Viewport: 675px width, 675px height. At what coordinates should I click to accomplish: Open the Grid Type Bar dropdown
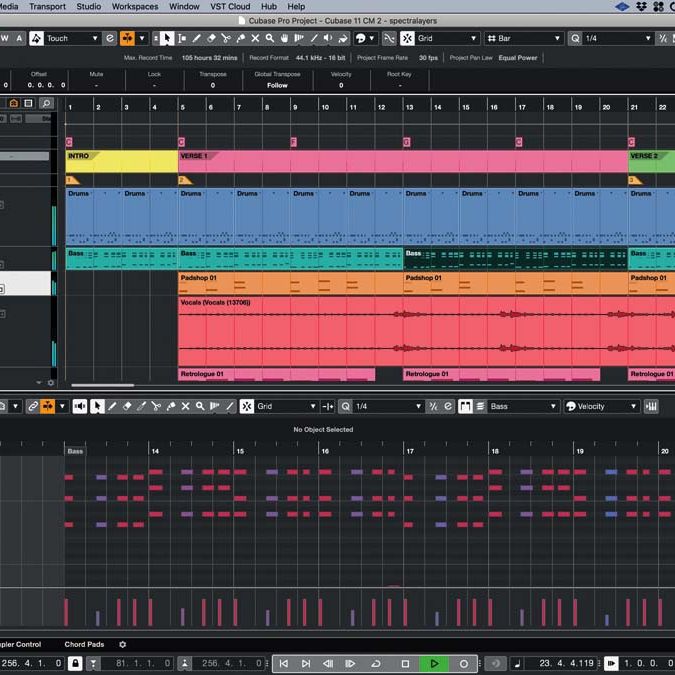524,38
